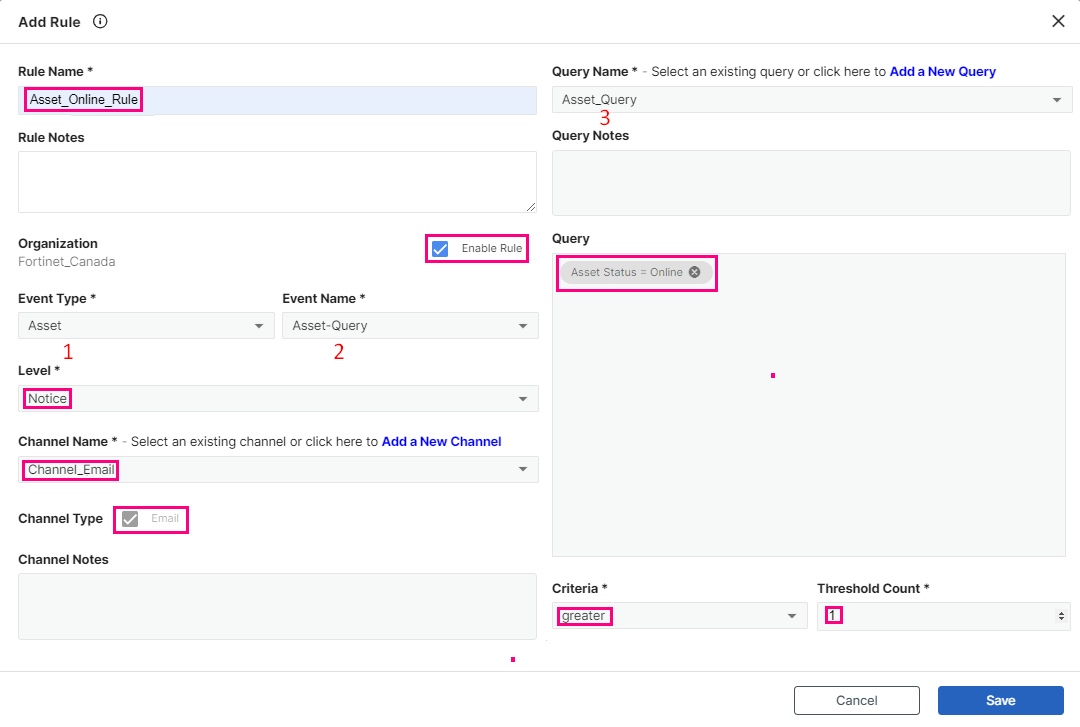
Task: Click the Add a New Channel link
Action: (441, 442)
